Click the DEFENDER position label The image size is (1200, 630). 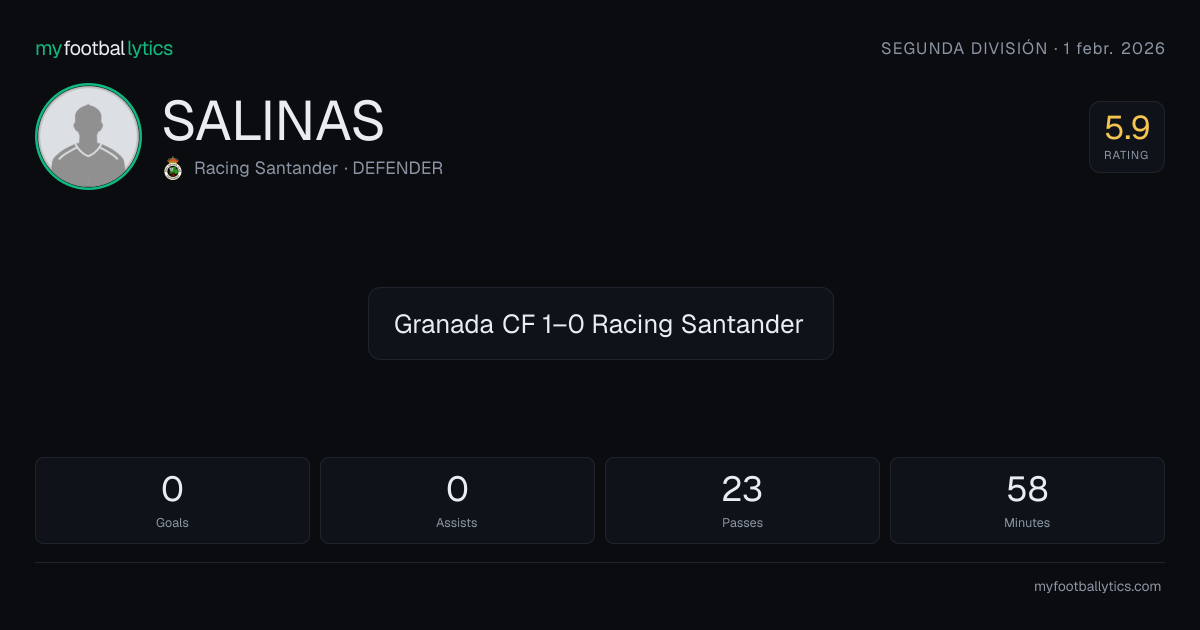click(398, 168)
